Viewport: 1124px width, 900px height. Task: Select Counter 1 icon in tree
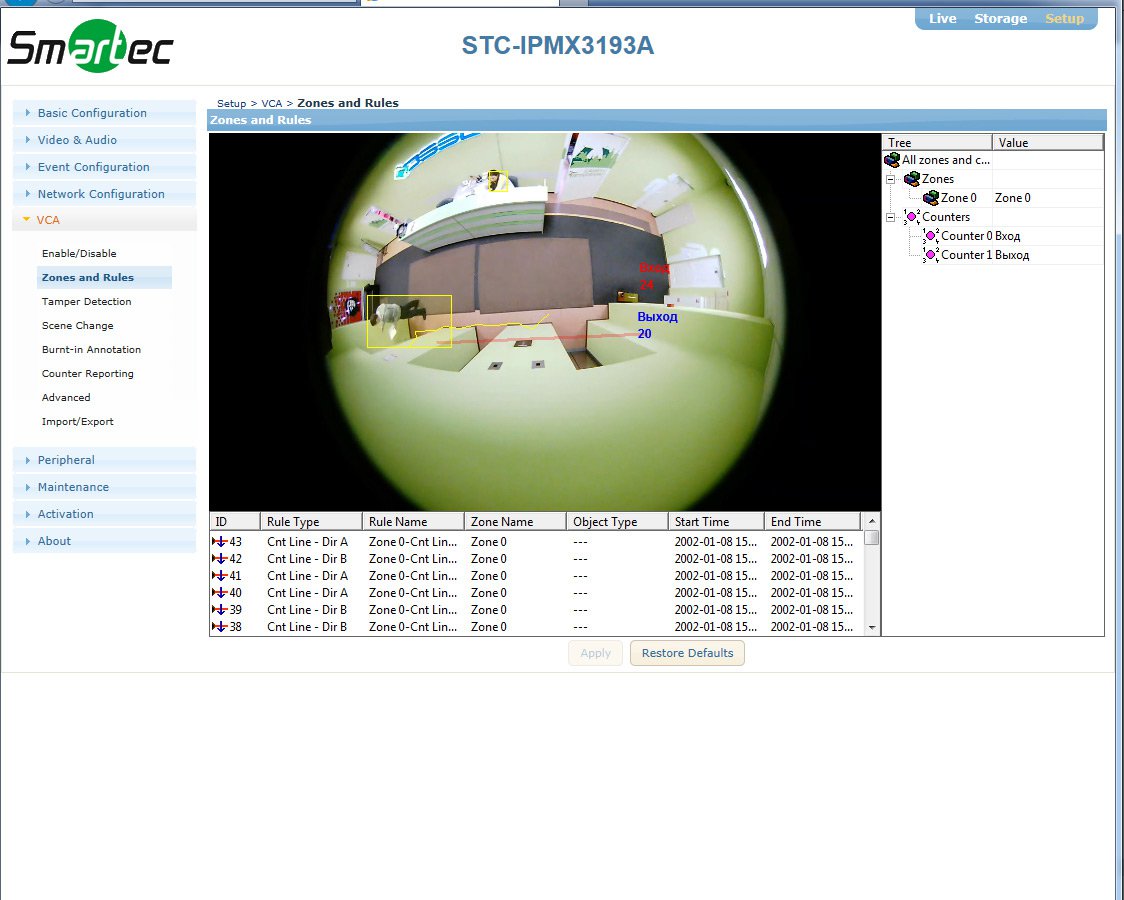930,255
